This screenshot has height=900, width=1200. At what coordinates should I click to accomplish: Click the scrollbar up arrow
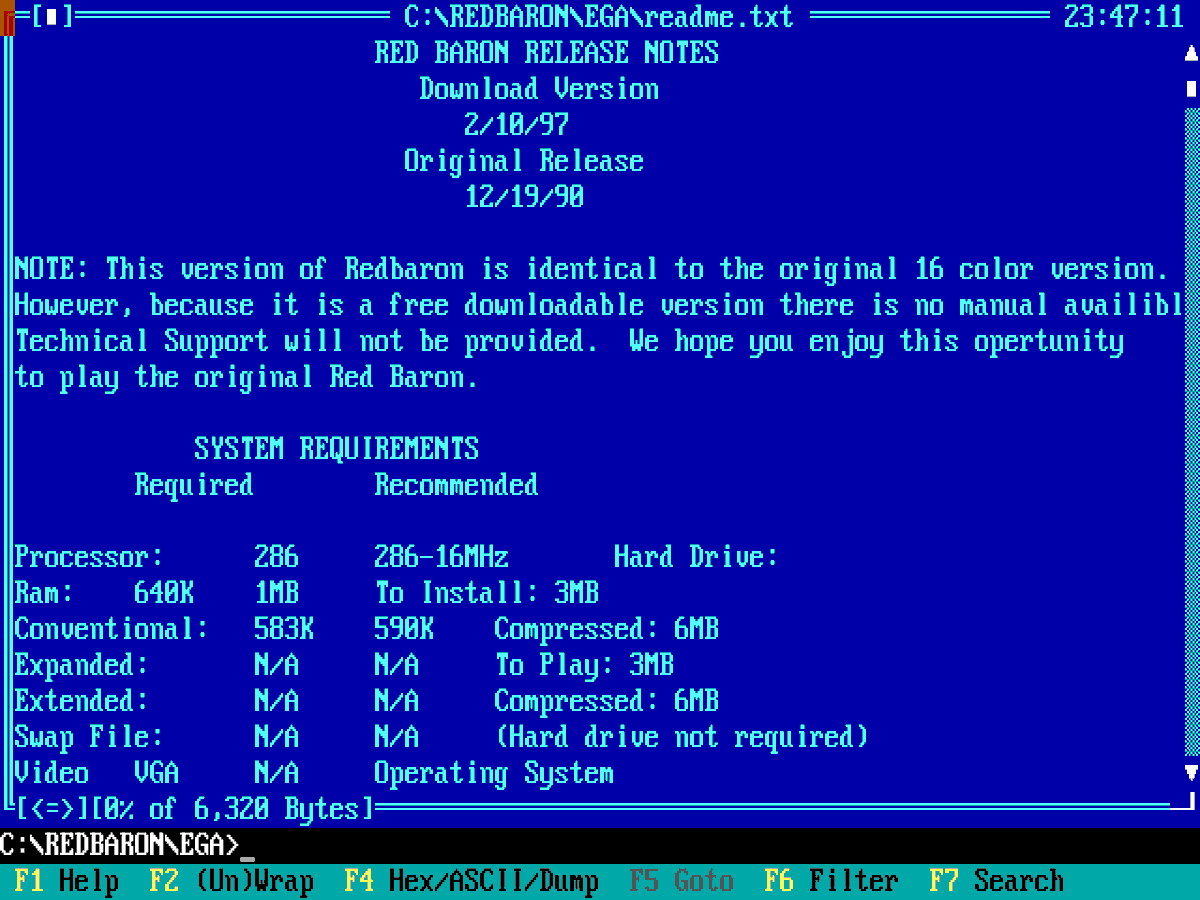[x=1191, y=53]
